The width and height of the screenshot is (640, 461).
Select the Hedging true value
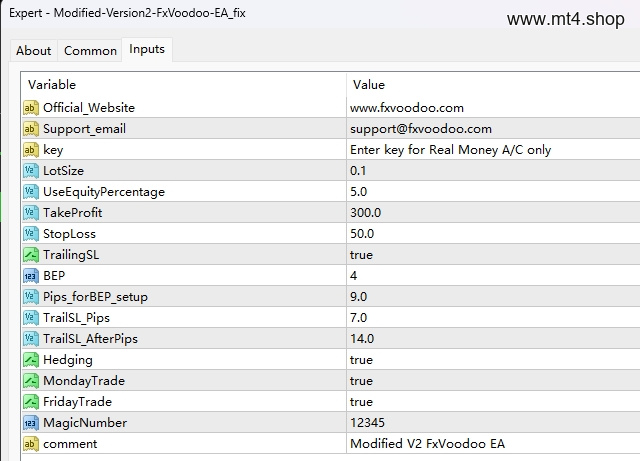[x=493, y=360]
